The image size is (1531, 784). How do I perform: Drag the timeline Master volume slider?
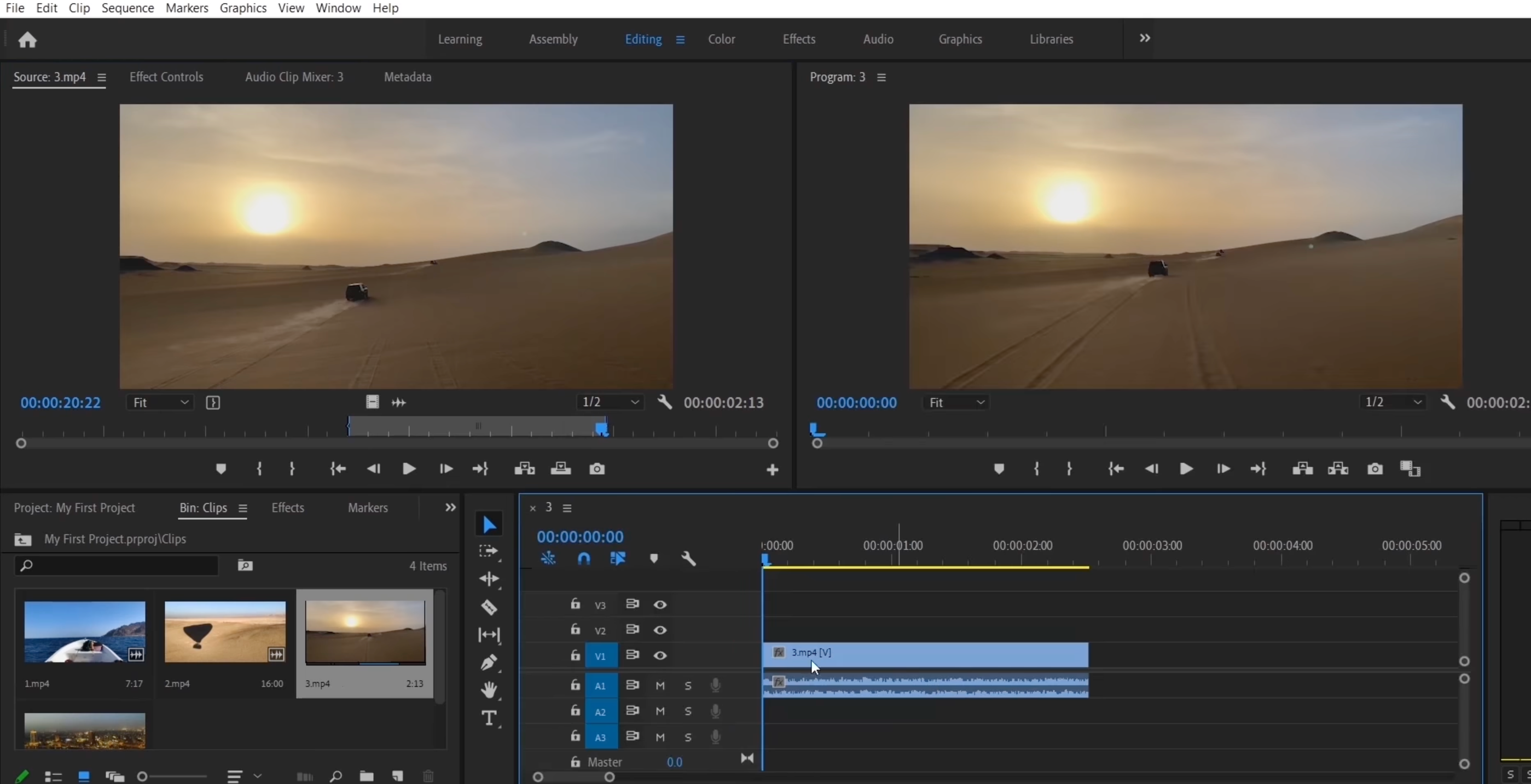click(675, 761)
